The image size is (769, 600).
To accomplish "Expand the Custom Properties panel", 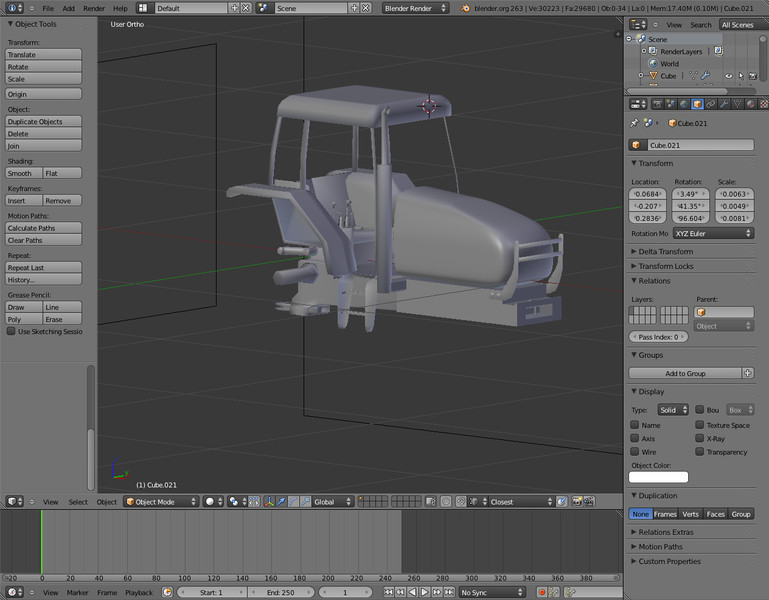I will 669,561.
